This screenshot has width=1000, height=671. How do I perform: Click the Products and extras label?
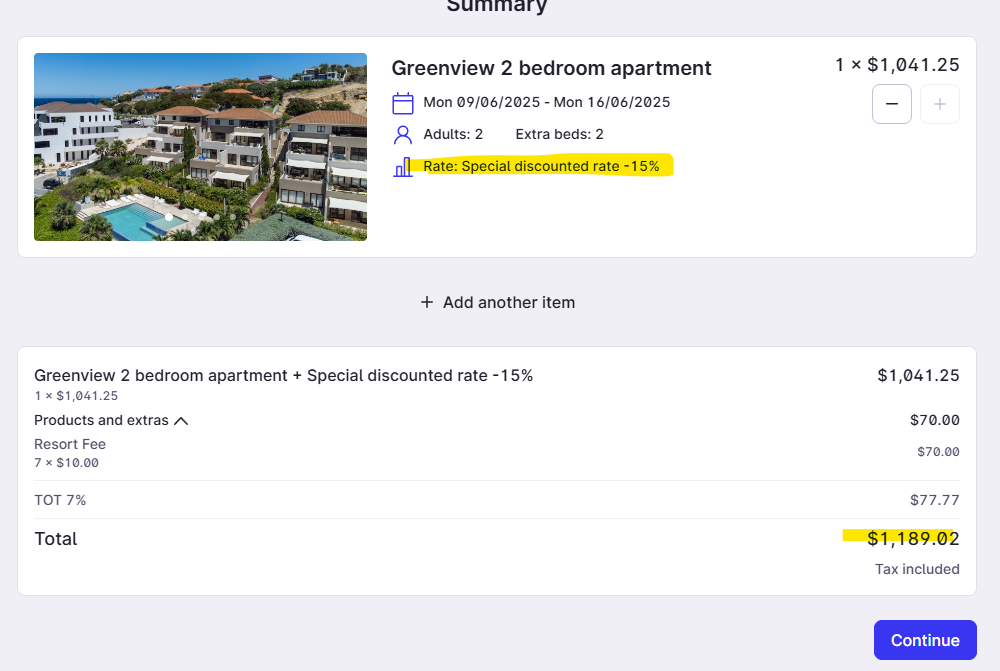[x=101, y=420]
